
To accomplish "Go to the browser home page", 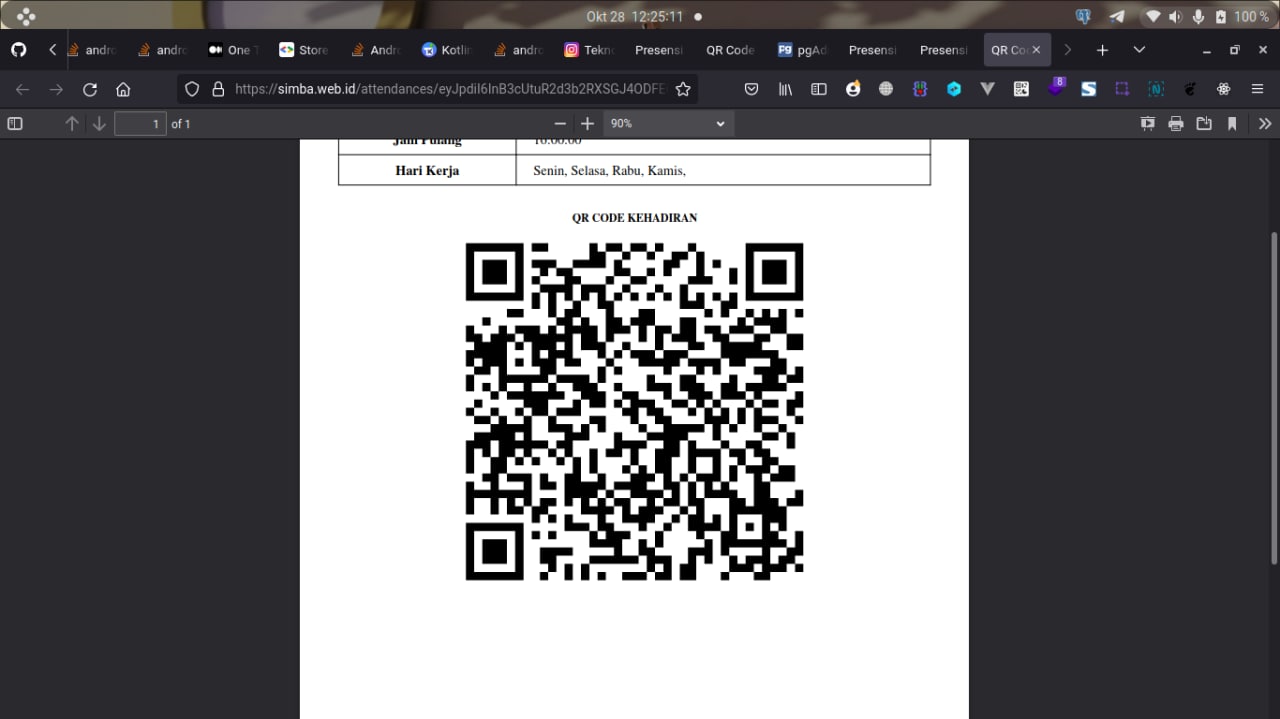I will tap(123, 89).
